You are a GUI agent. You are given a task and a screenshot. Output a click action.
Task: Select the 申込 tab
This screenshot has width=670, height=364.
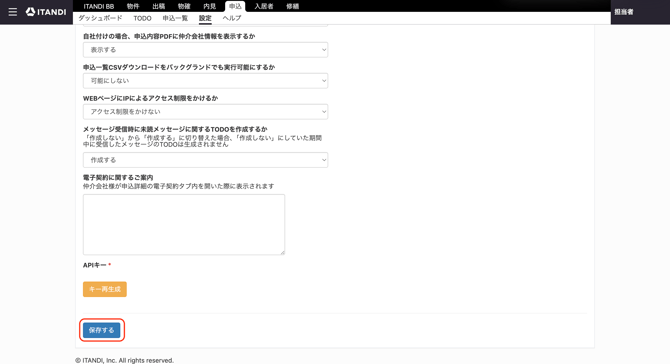point(235,6)
